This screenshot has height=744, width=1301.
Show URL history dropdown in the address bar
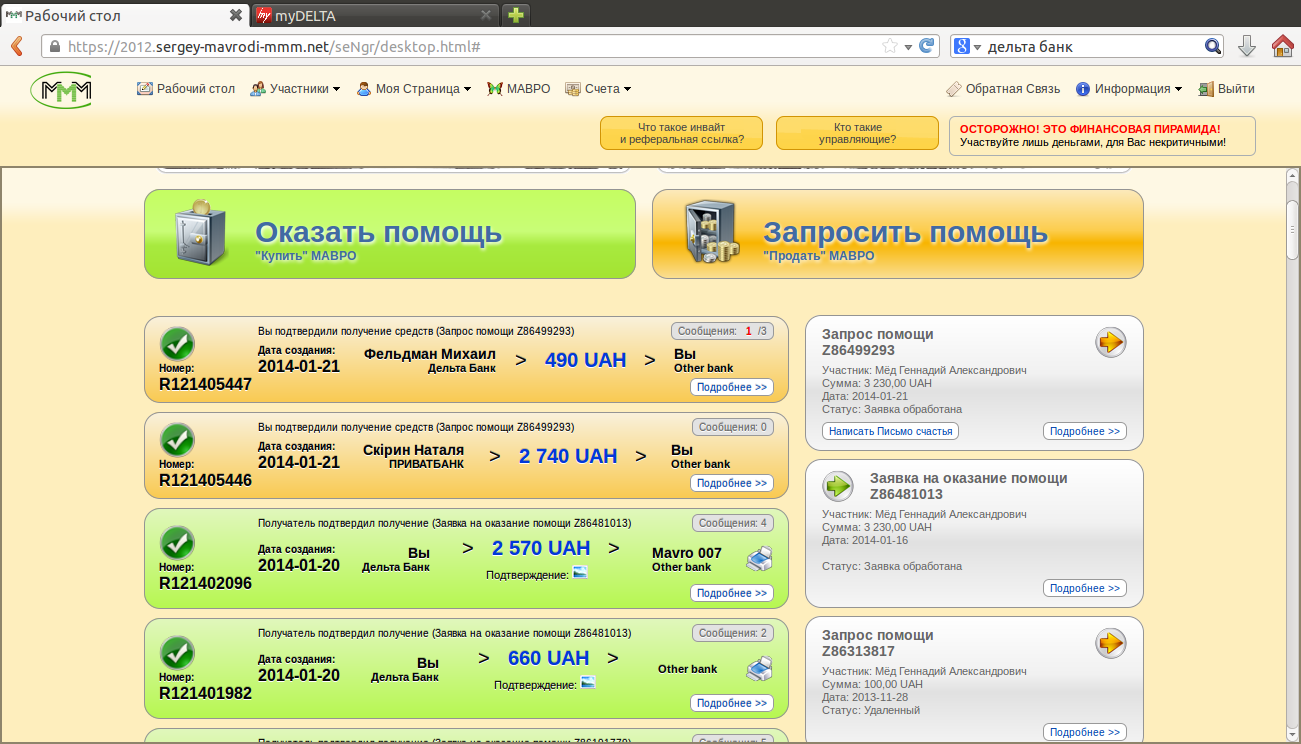[x=908, y=47]
